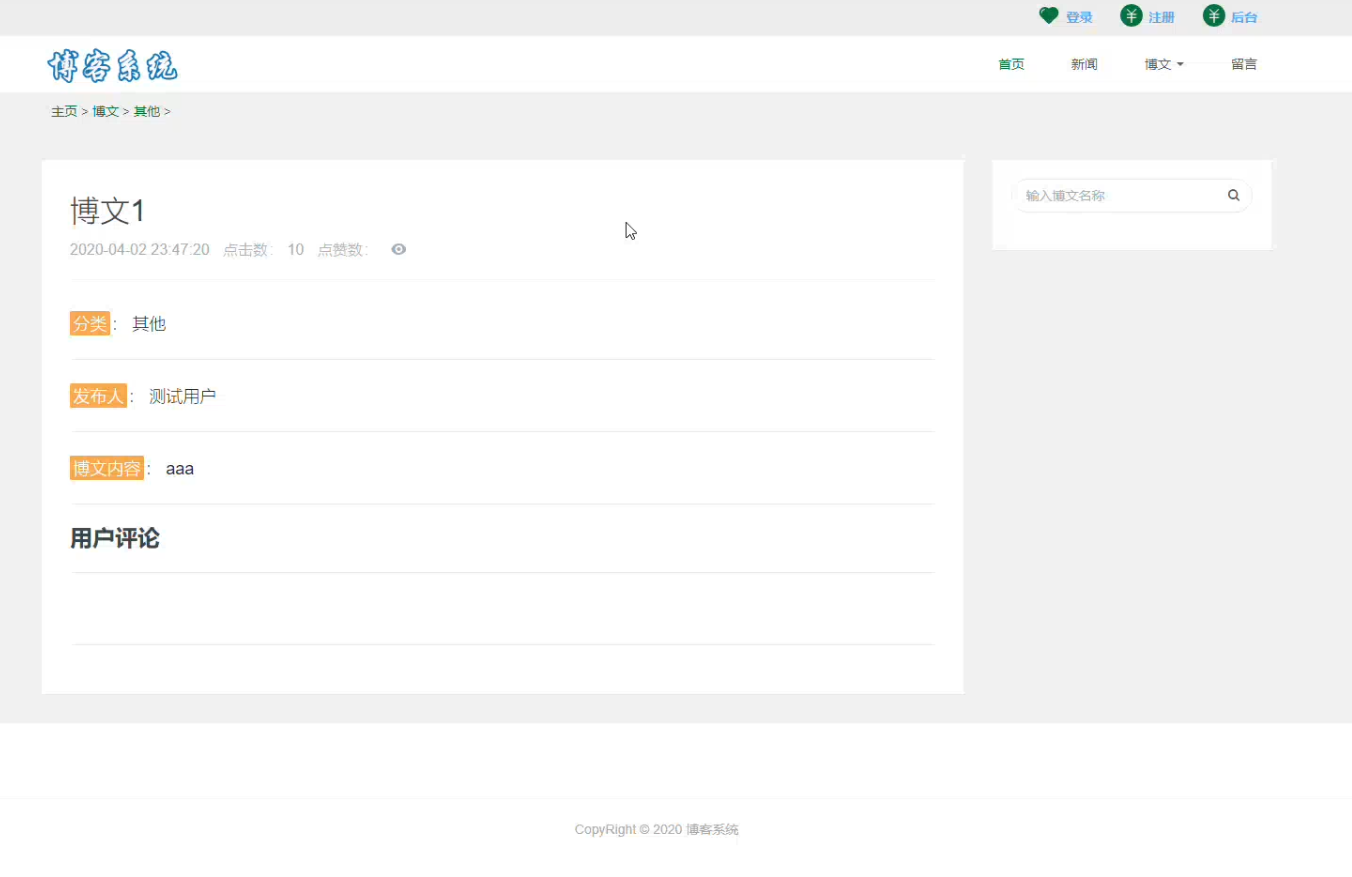Click the orange 博文内容 label
Viewport: 1352px width, 877px height.
point(107,468)
